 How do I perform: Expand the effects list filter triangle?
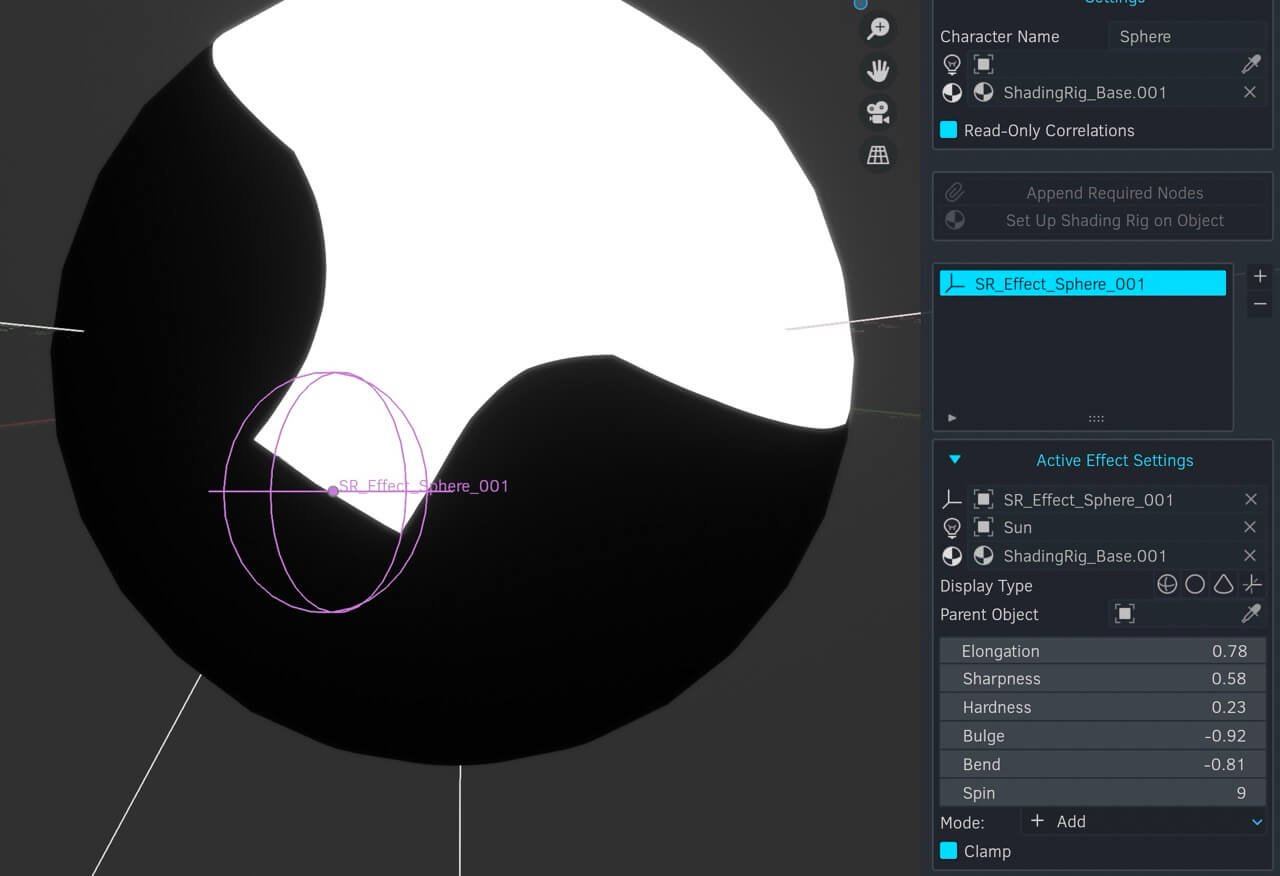pyautogui.click(x=952, y=418)
